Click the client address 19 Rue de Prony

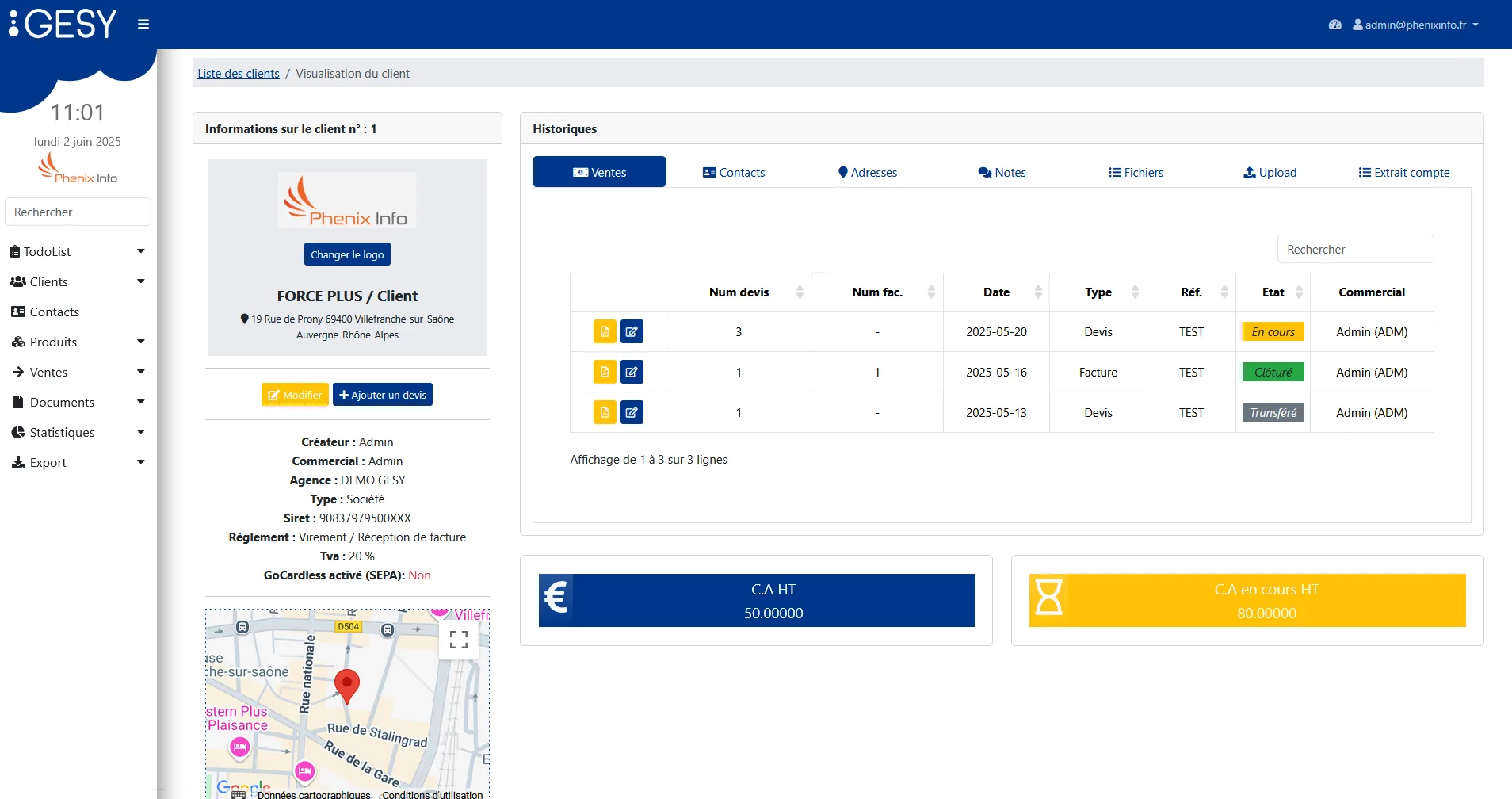click(347, 327)
